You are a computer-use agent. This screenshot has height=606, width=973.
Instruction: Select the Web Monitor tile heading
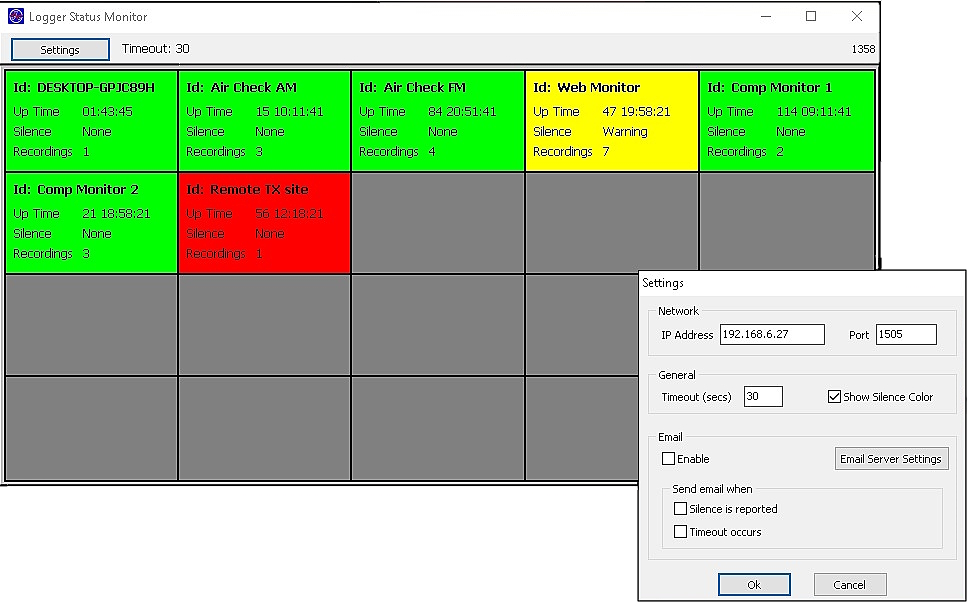(586, 87)
